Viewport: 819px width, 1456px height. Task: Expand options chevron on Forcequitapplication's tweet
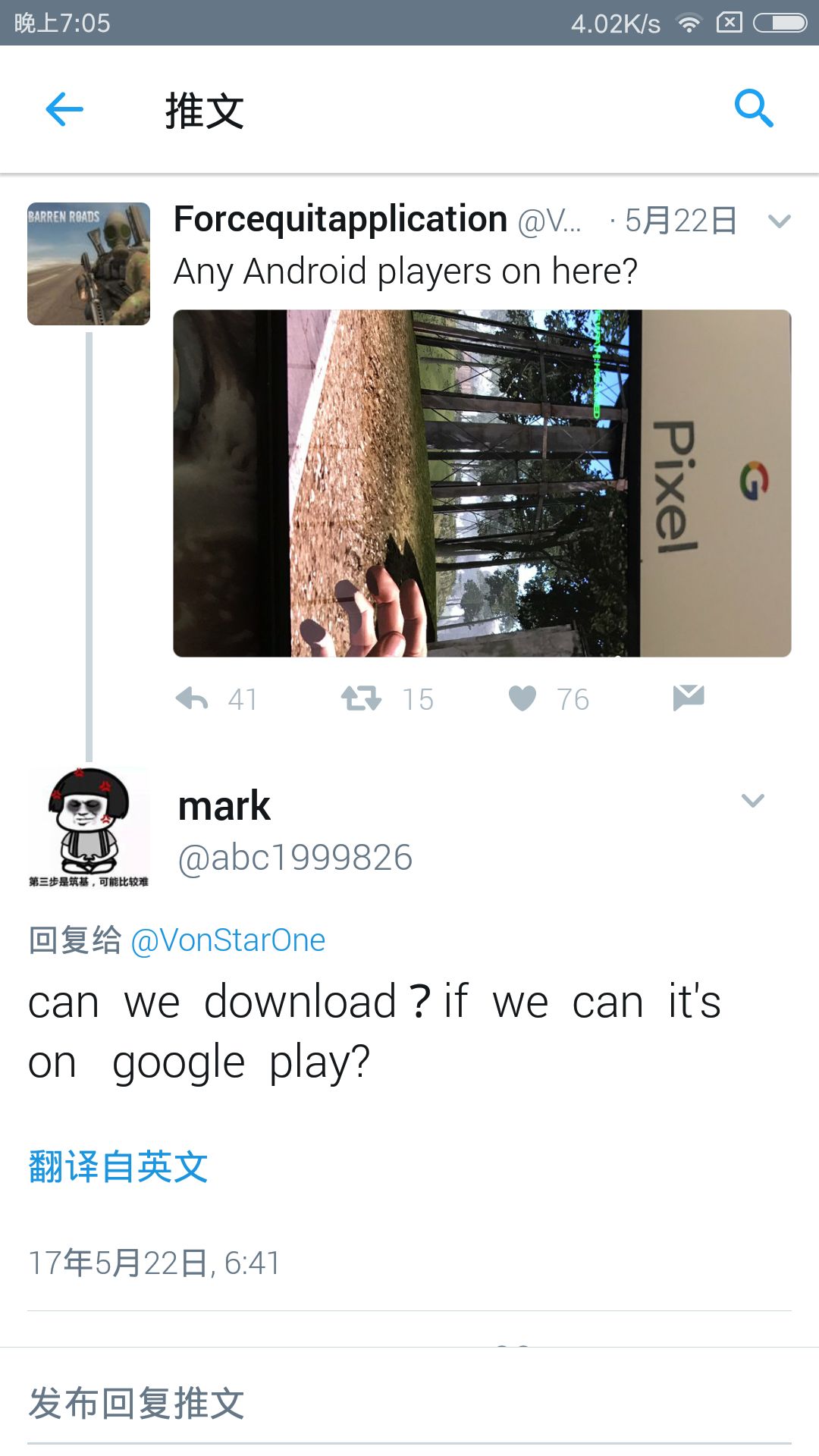pyautogui.click(x=779, y=221)
